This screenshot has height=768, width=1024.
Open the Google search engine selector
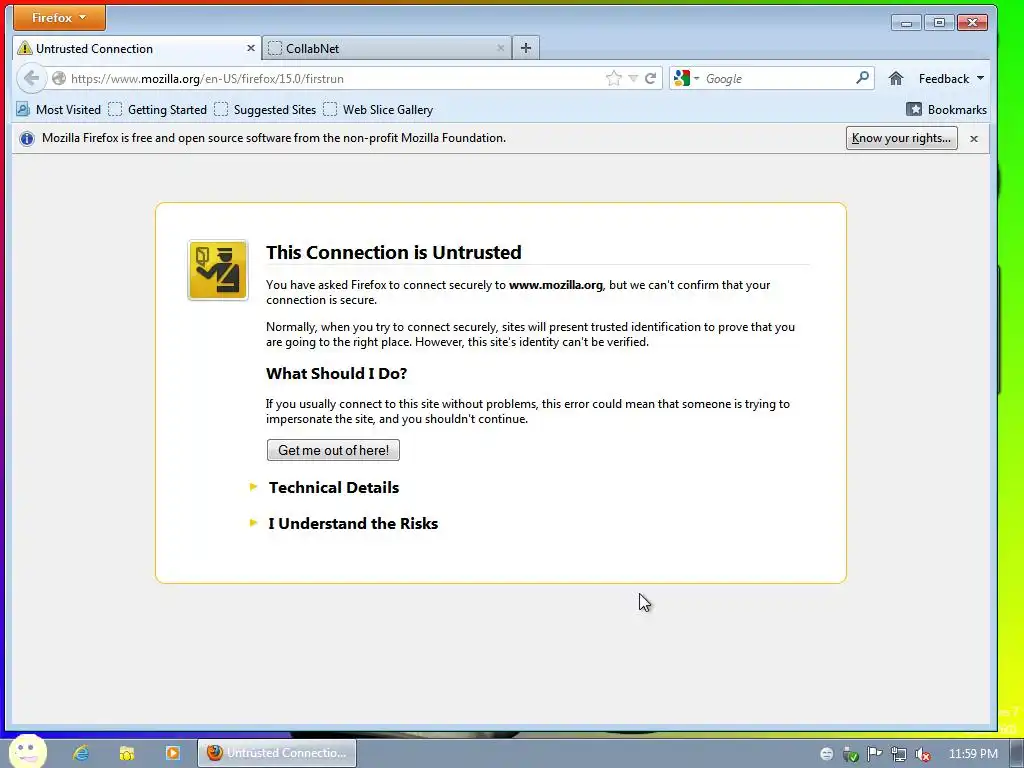(x=686, y=78)
